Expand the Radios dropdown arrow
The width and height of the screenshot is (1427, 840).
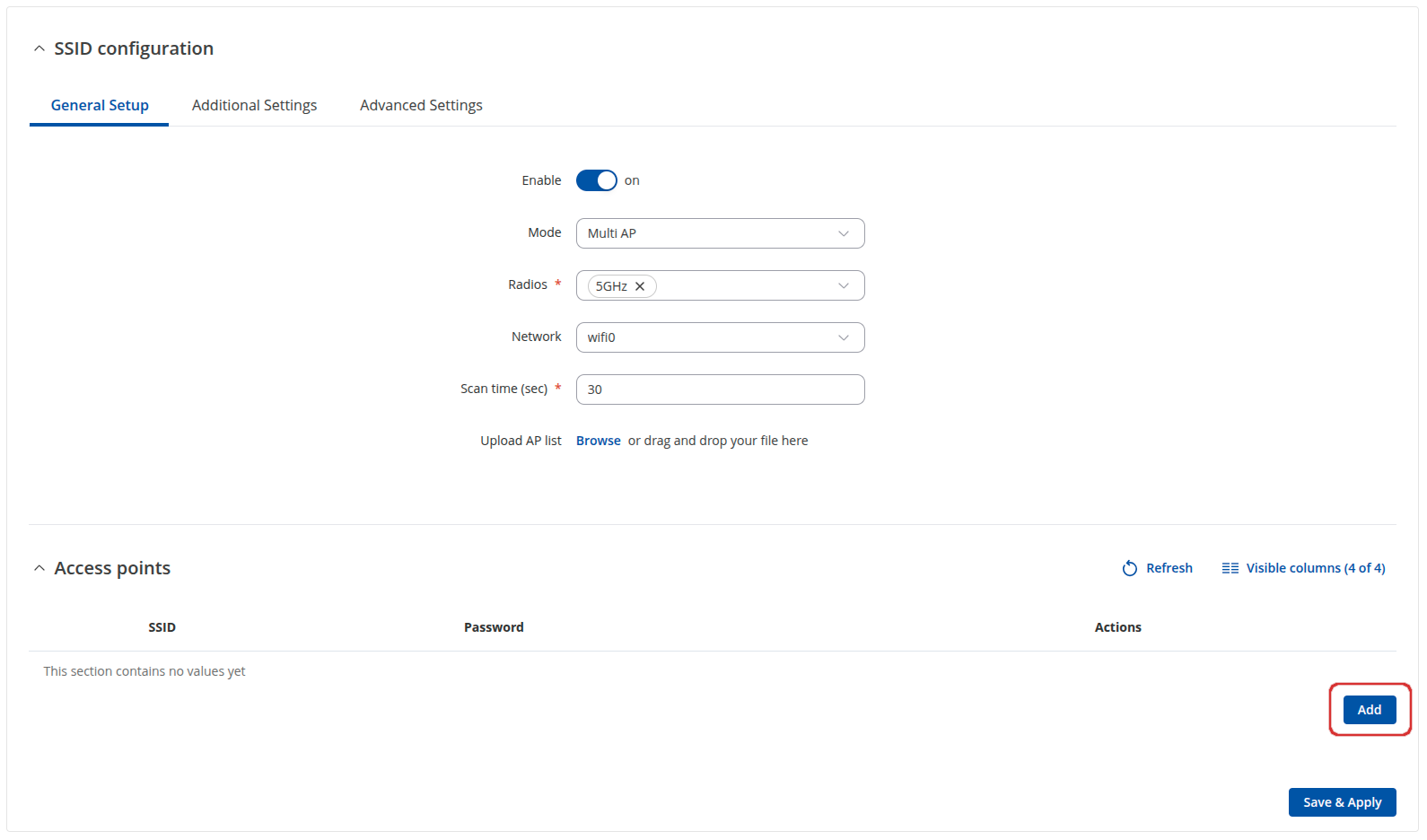843,286
